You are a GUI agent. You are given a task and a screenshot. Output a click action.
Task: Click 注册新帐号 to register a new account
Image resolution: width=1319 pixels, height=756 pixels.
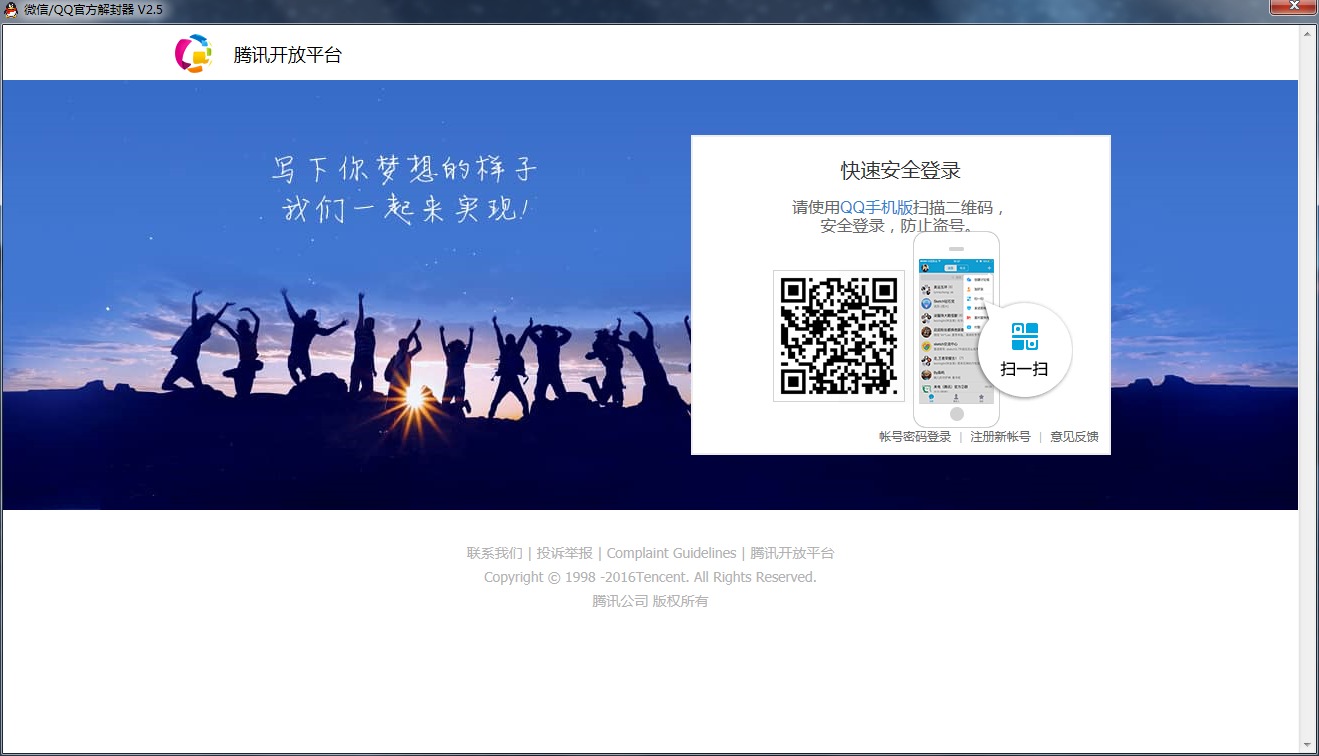coord(1000,437)
